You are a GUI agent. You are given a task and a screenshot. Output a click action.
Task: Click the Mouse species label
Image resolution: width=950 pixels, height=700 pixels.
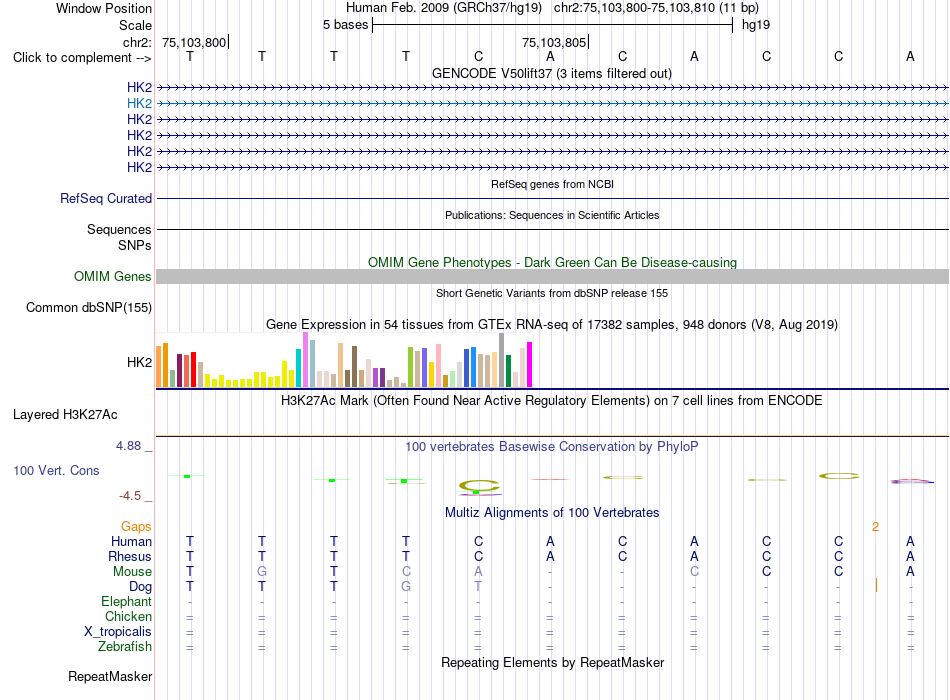coord(133,572)
